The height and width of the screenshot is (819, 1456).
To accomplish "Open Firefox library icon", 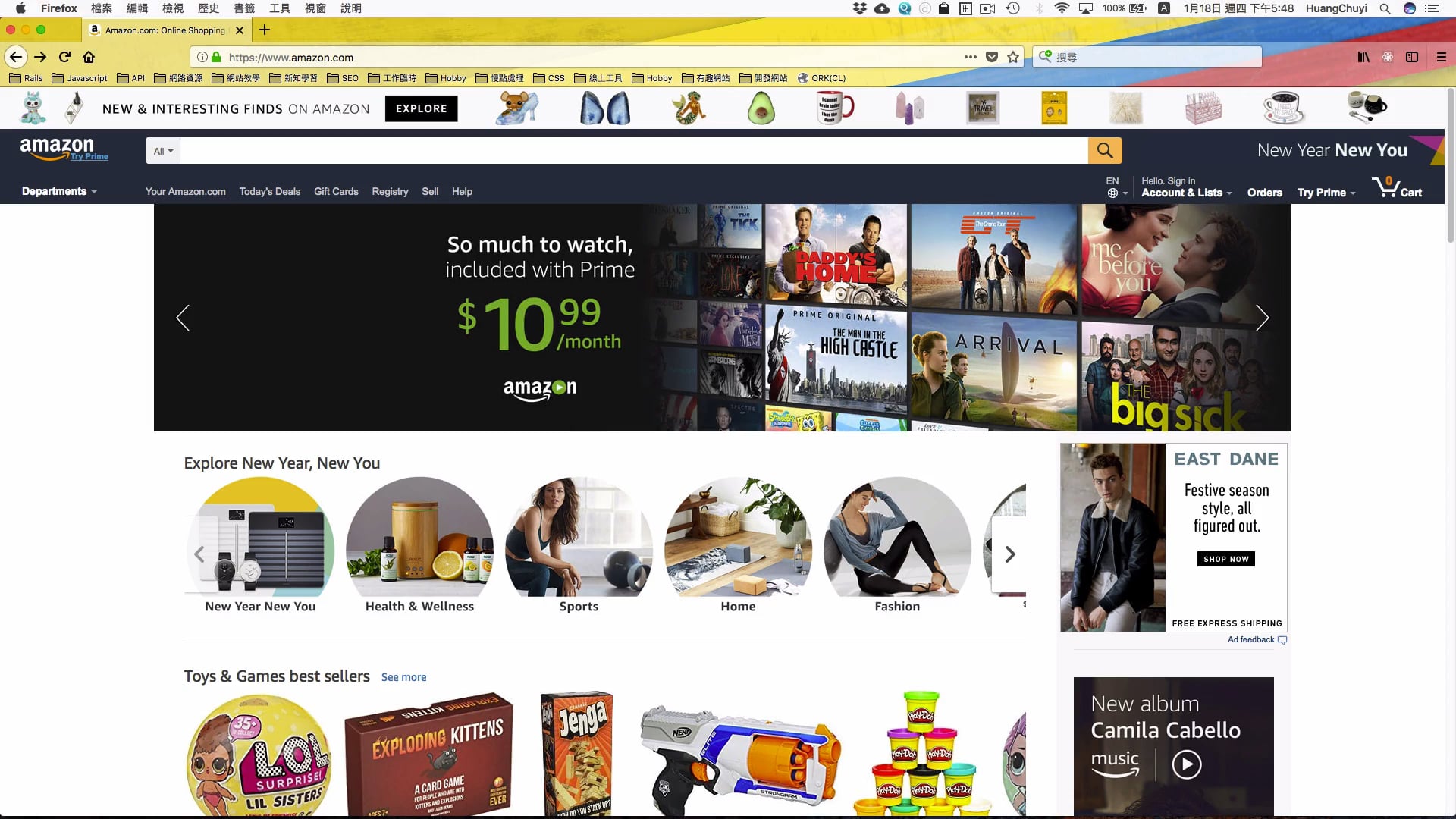I will pos(1363,57).
